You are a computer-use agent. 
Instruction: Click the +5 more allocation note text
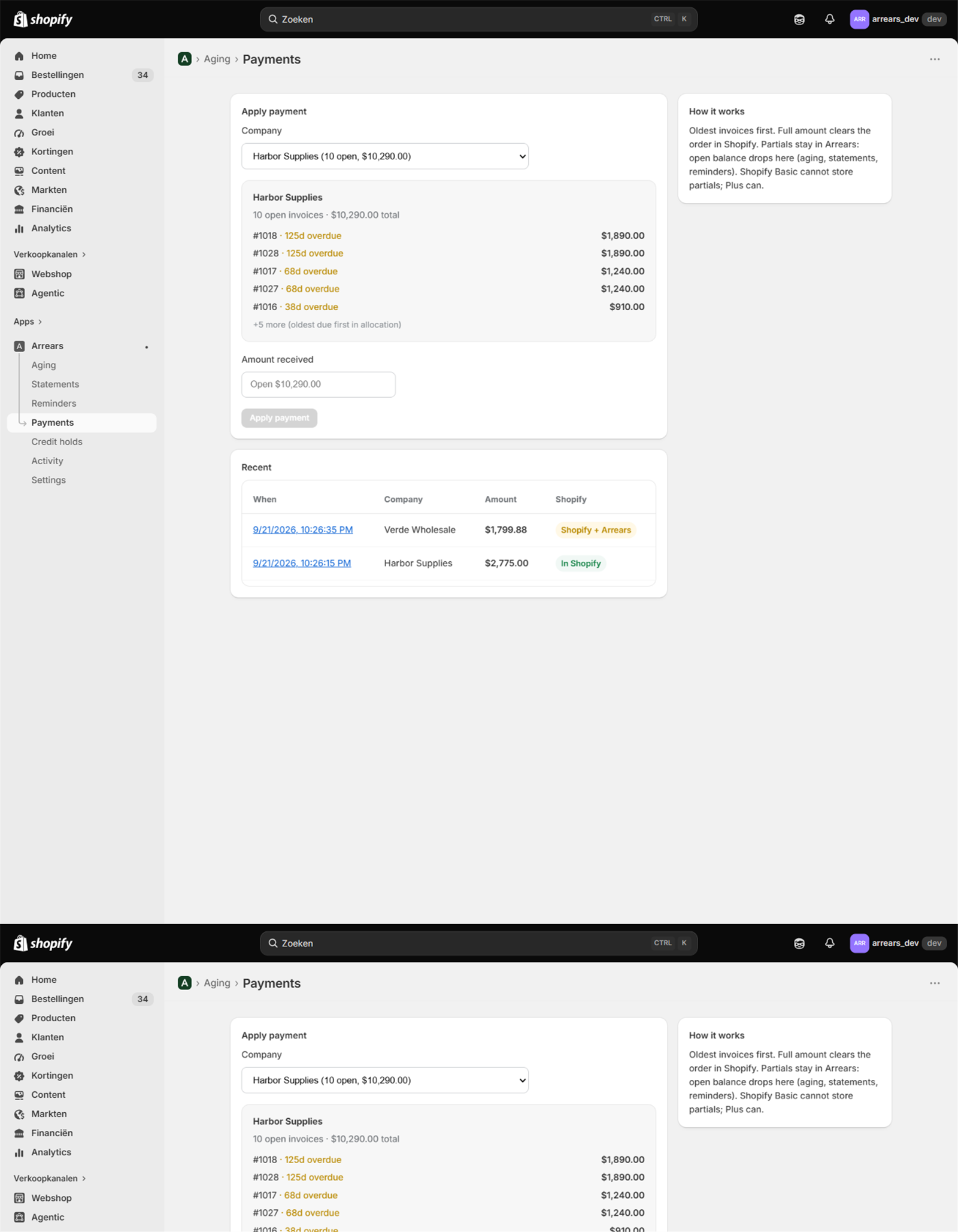[x=327, y=325]
